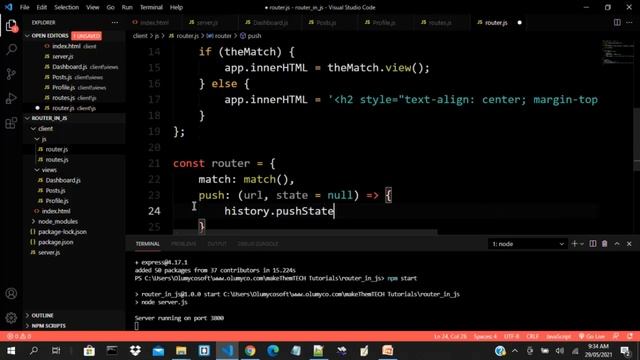The height and width of the screenshot is (360, 640).
Task: Click the UTF-8 encoding indicator
Action: (511, 336)
